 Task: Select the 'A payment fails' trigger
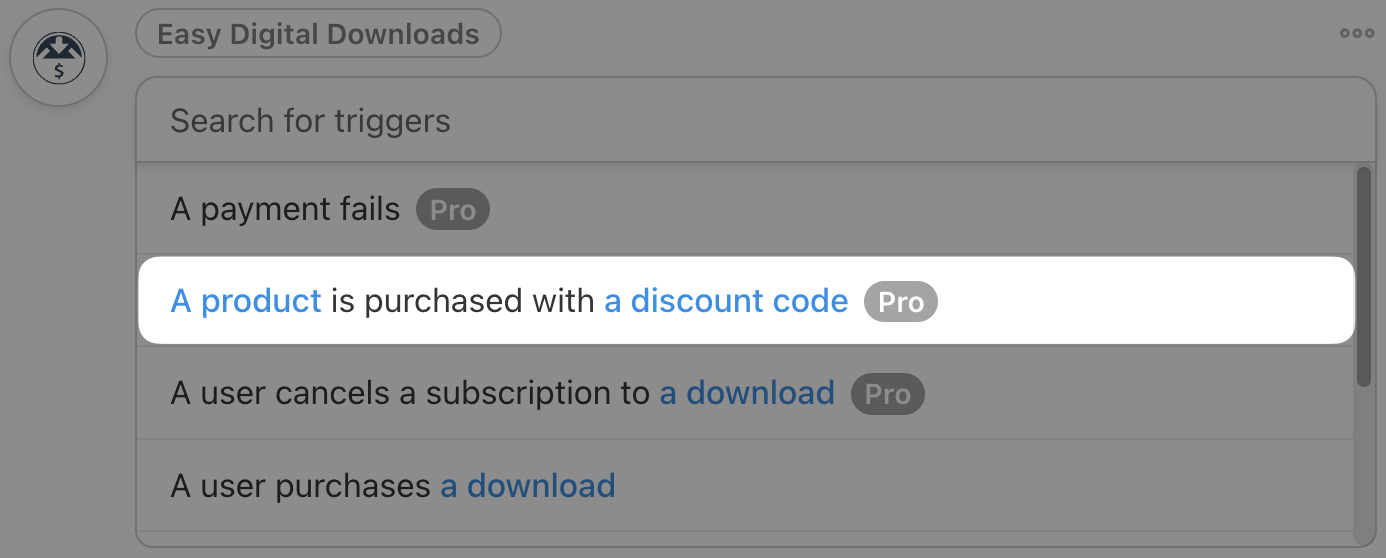pos(285,210)
